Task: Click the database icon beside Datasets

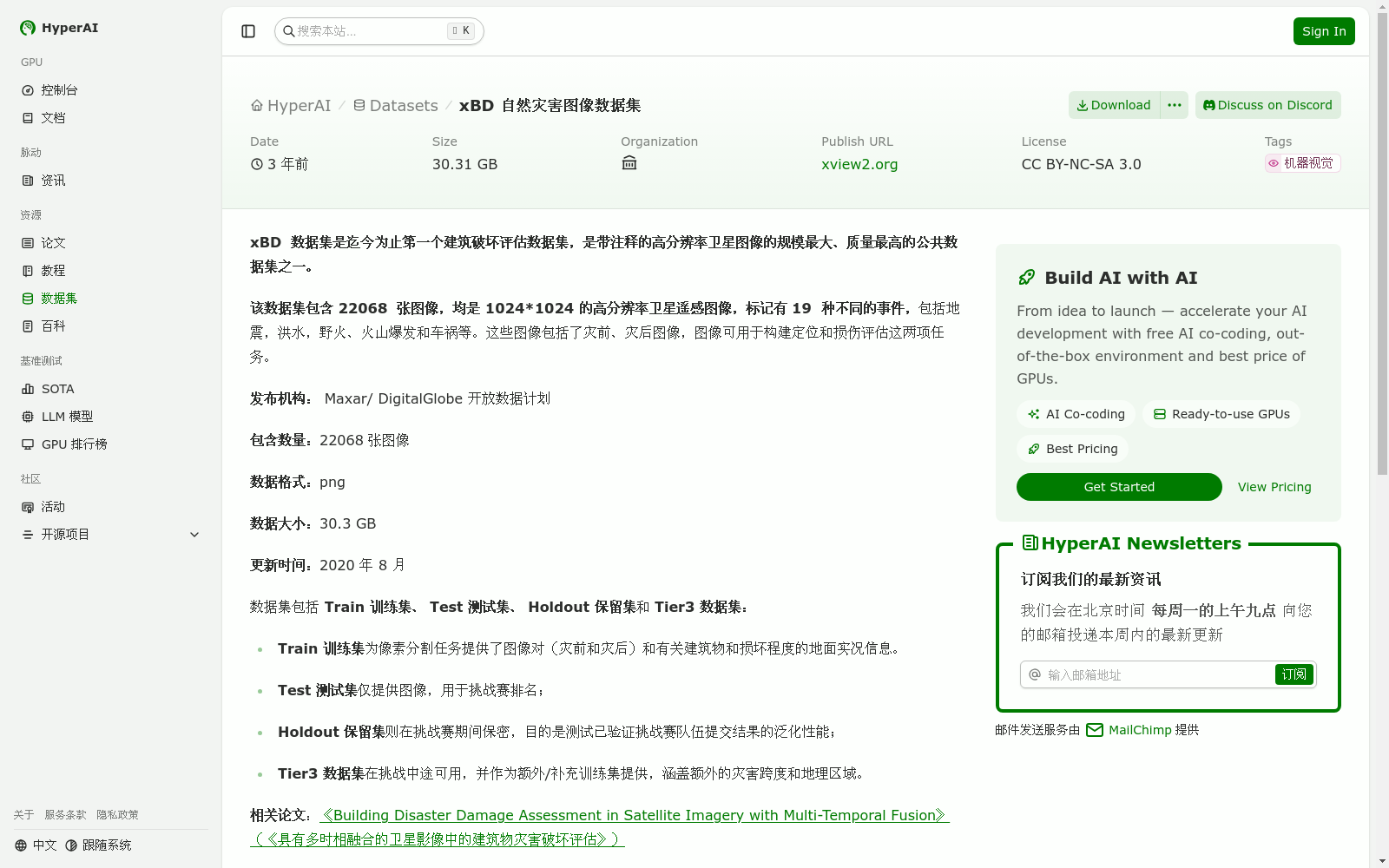Action: 359,106
